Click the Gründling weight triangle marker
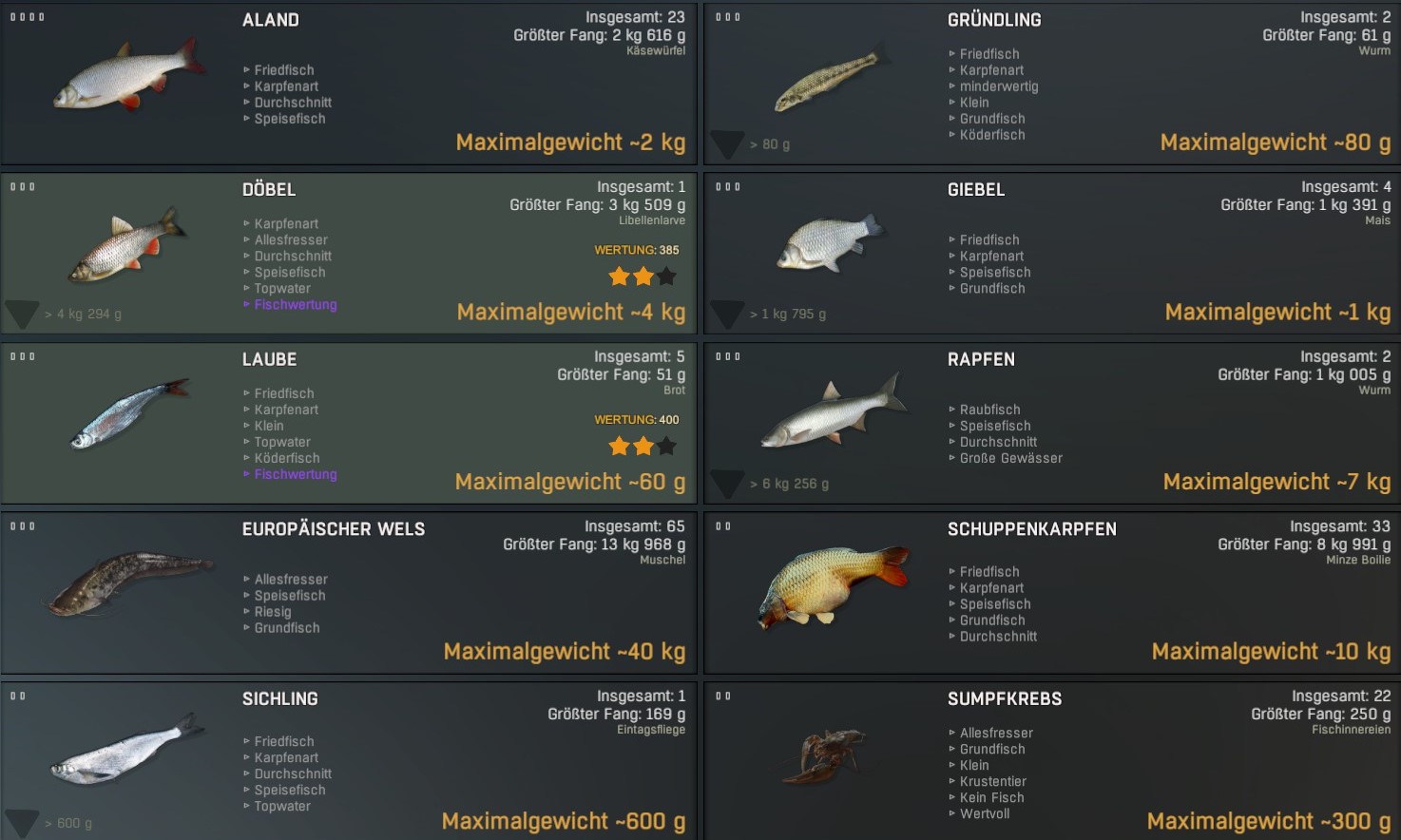The image size is (1401, 840). (727, 144)
